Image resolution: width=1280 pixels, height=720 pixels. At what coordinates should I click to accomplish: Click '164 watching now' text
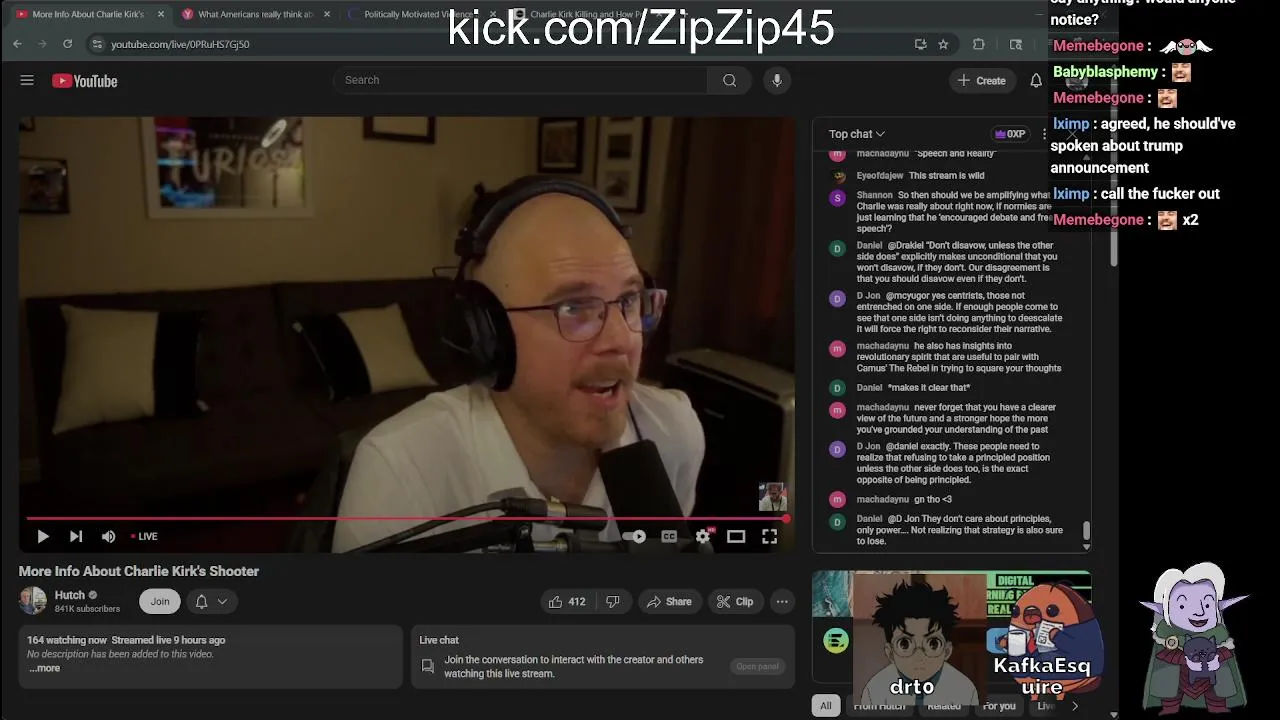pyautogui.click(x=67, y=640)
